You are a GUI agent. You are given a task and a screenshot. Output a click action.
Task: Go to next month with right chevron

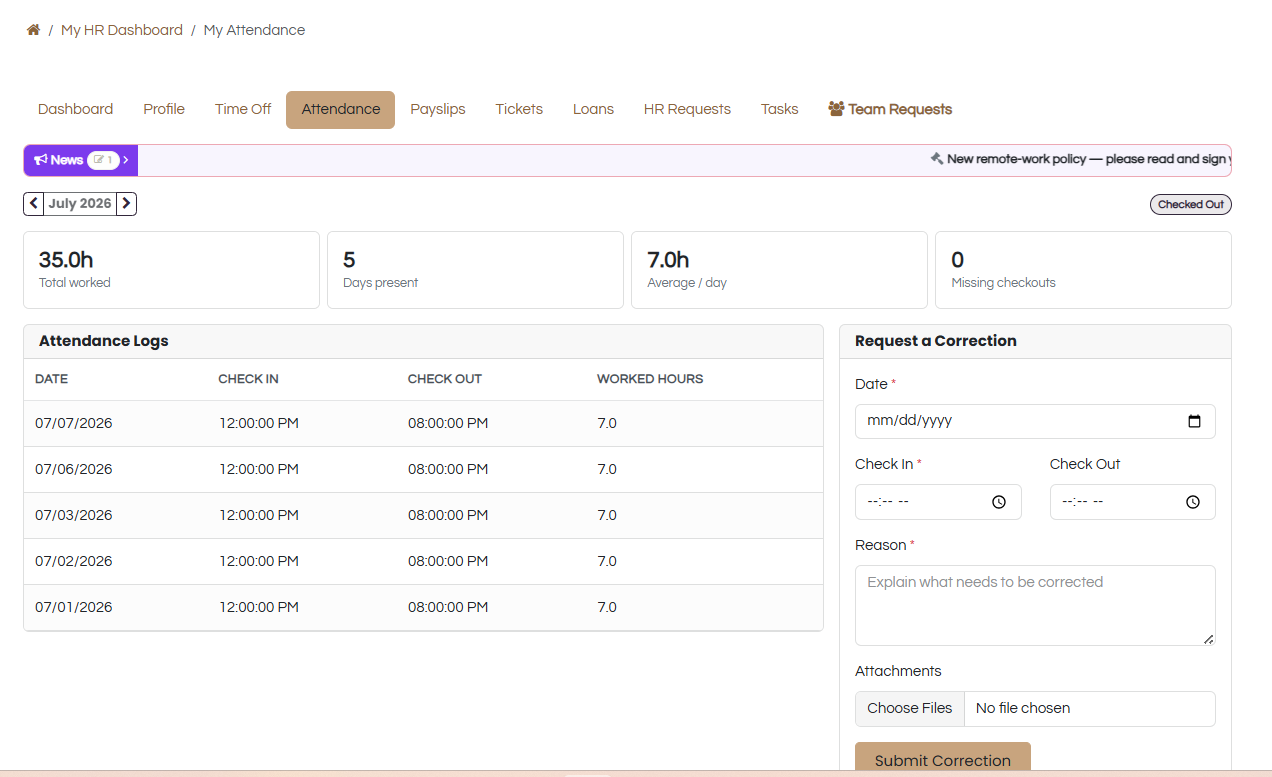point(126,204)
